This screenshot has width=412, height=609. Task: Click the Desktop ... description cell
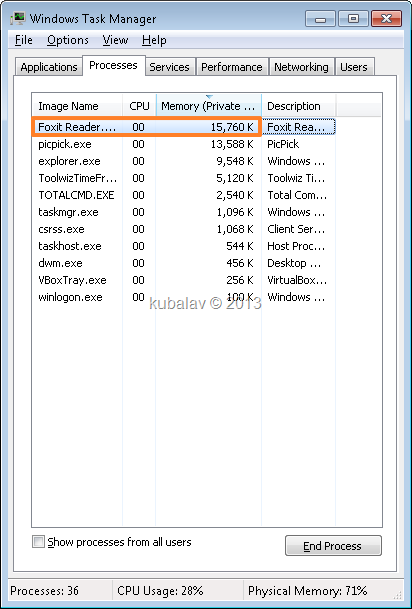point(294,263)
